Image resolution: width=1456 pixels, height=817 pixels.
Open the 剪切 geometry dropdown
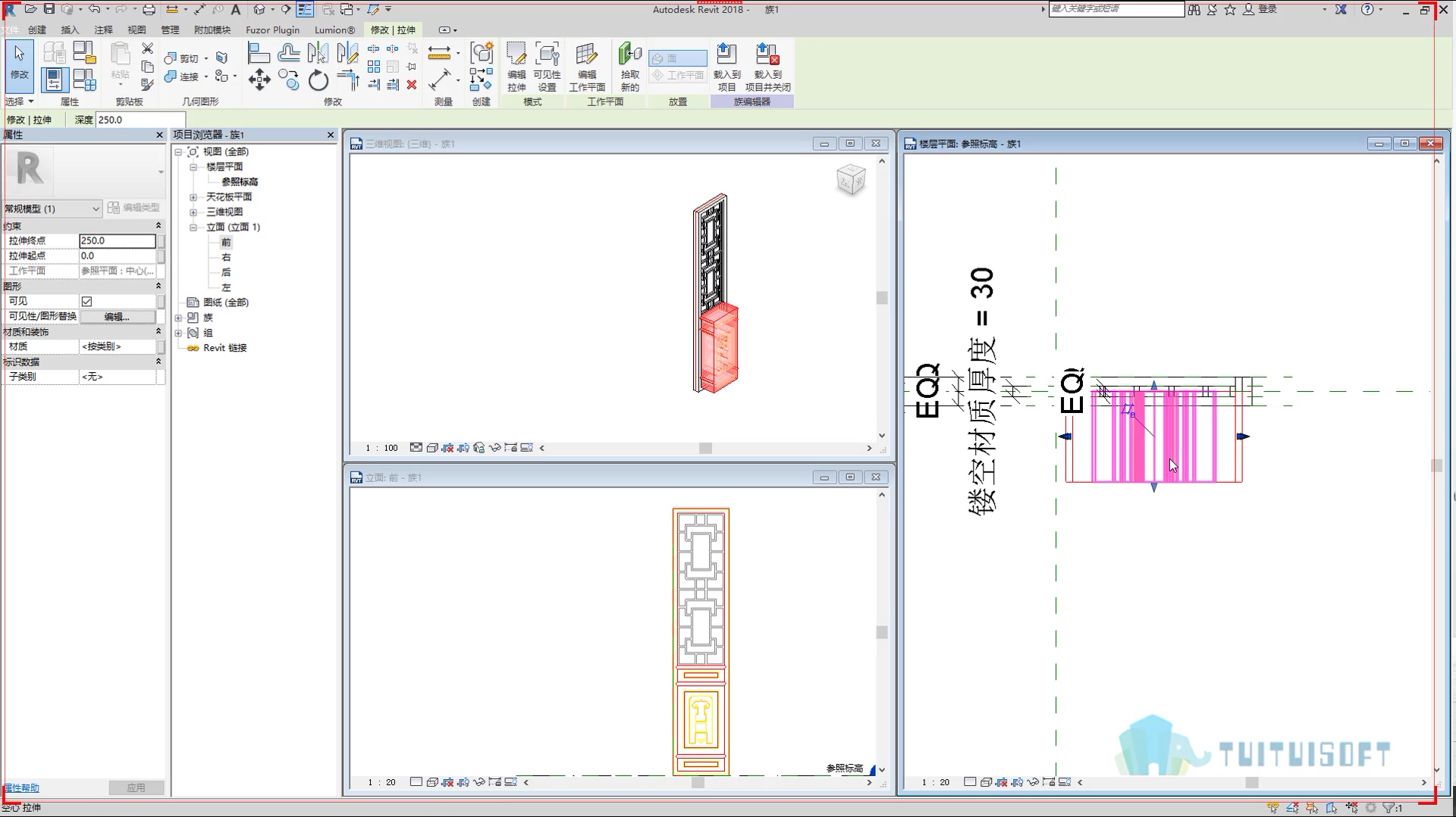tap(206, 58)
